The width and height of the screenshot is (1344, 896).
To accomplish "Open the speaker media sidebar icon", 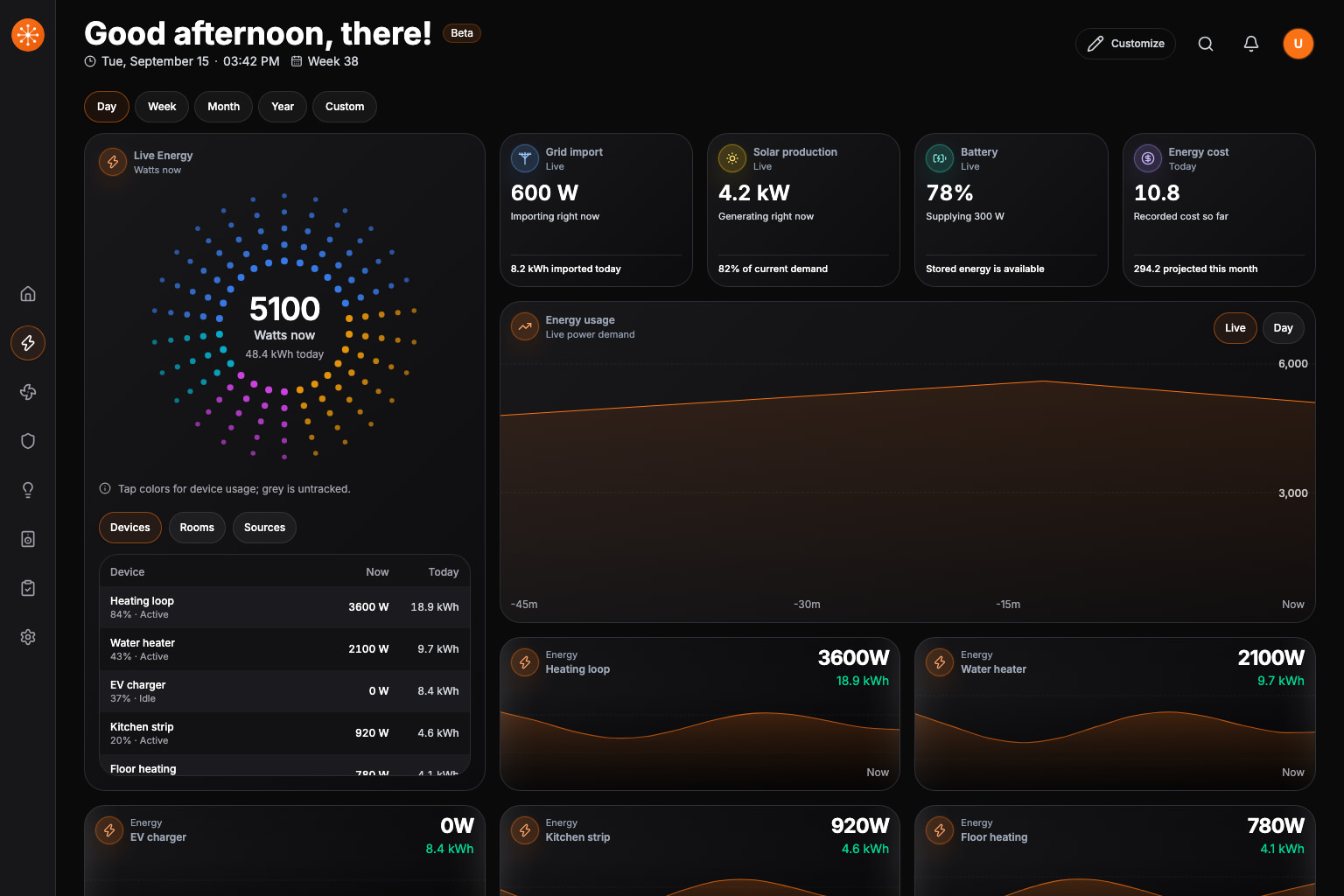I will pyautogui.click(x=28, y=539).
